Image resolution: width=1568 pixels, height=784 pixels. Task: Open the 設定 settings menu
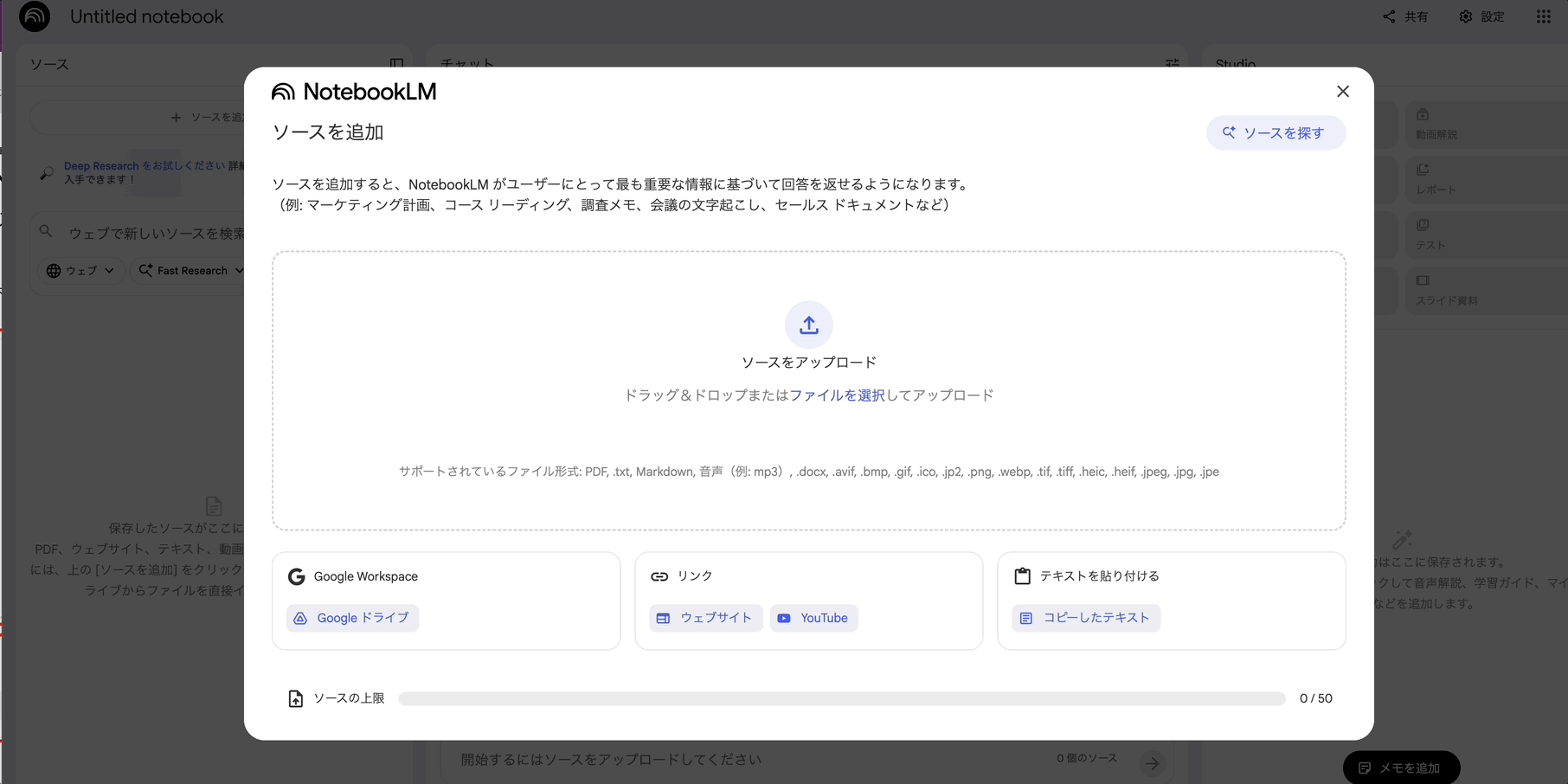click(1481, 16)
